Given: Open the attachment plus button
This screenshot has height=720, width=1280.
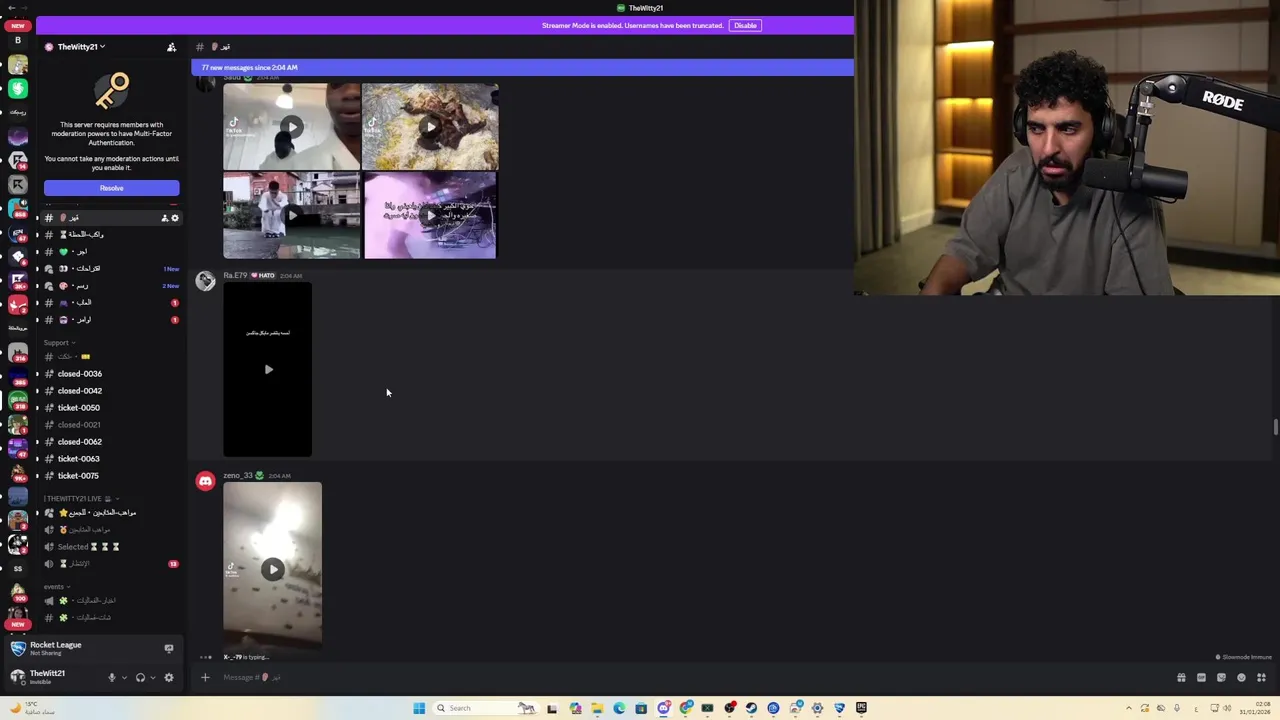Looking at the screenshot, I should 205,678.
